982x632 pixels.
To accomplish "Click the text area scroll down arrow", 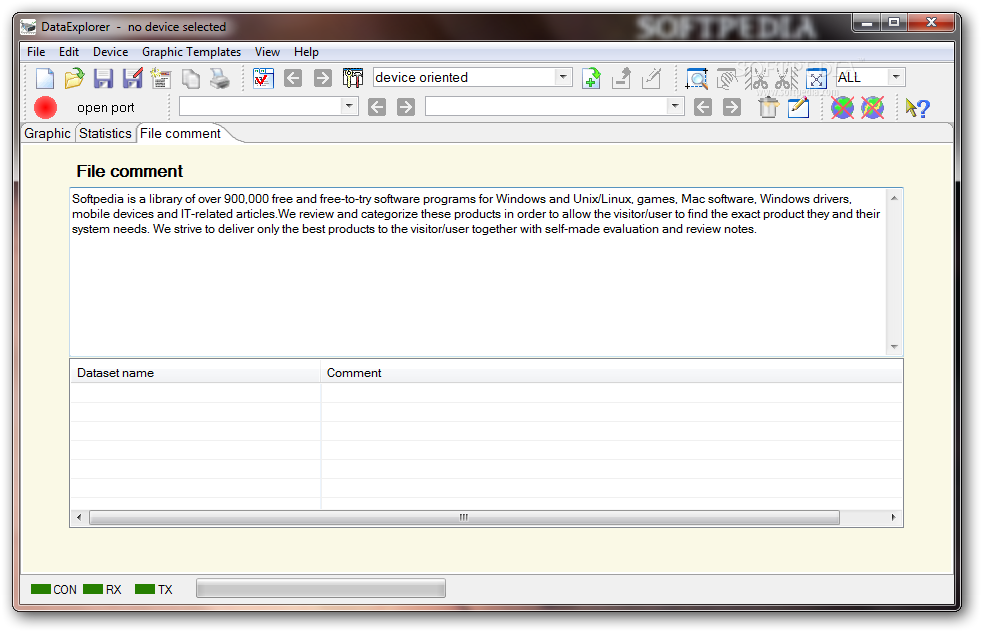I will tap(894, 346).
